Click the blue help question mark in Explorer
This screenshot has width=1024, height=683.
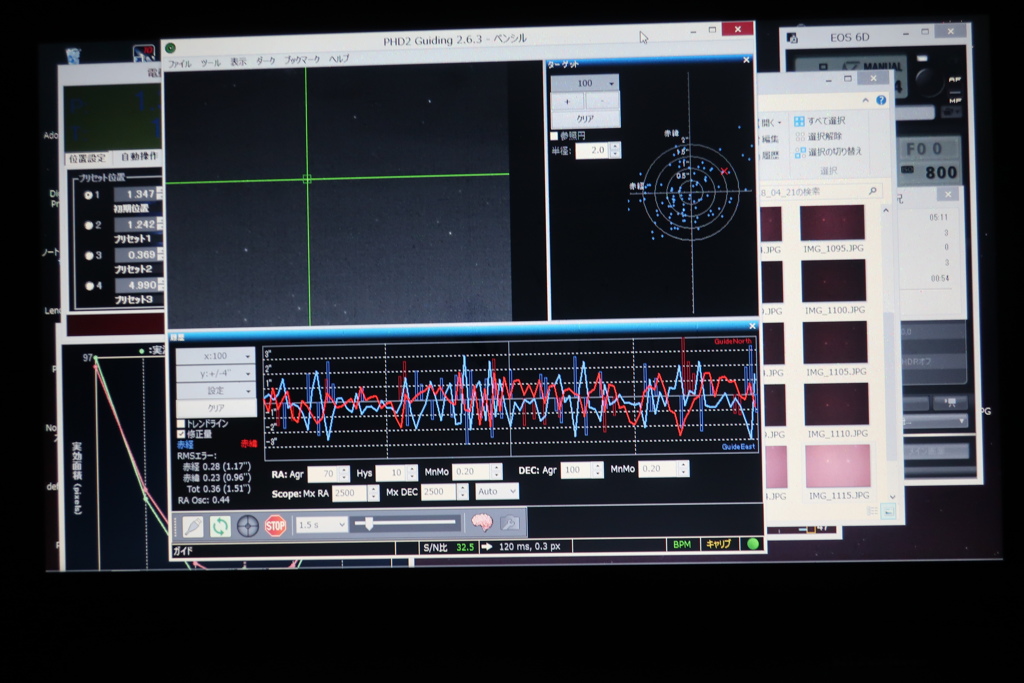point(881,100)
